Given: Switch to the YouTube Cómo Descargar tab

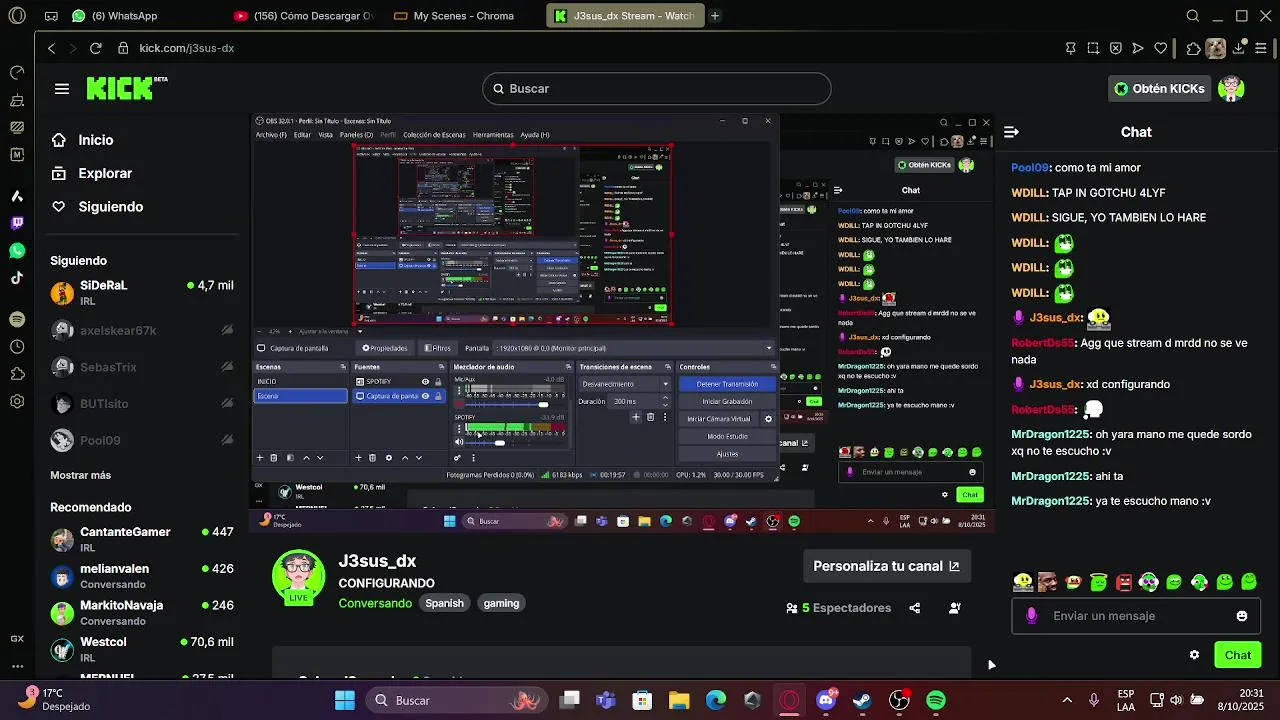Looking at the screenshot, I should click(303, 16).
